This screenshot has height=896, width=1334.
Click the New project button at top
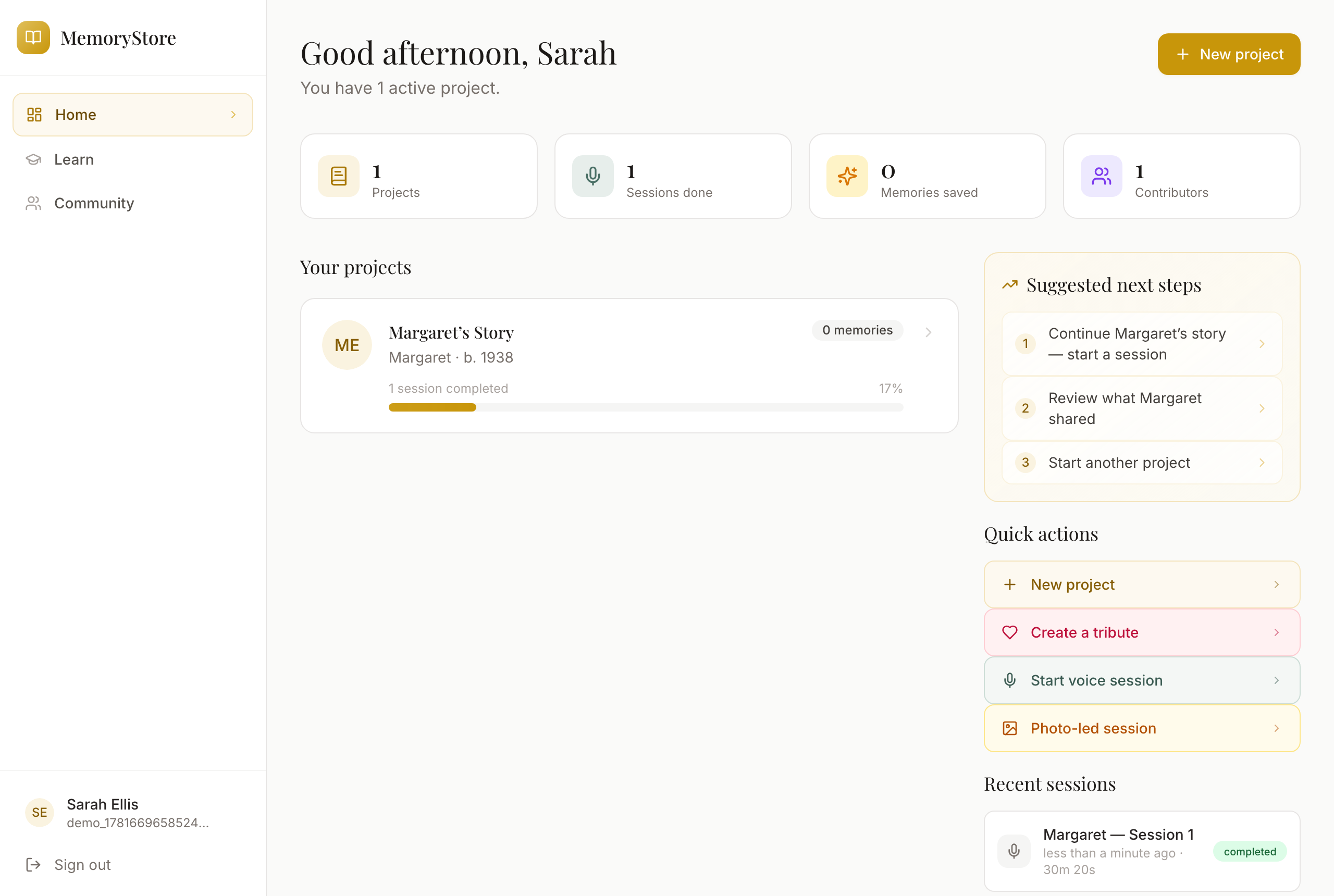[1229, 54]
